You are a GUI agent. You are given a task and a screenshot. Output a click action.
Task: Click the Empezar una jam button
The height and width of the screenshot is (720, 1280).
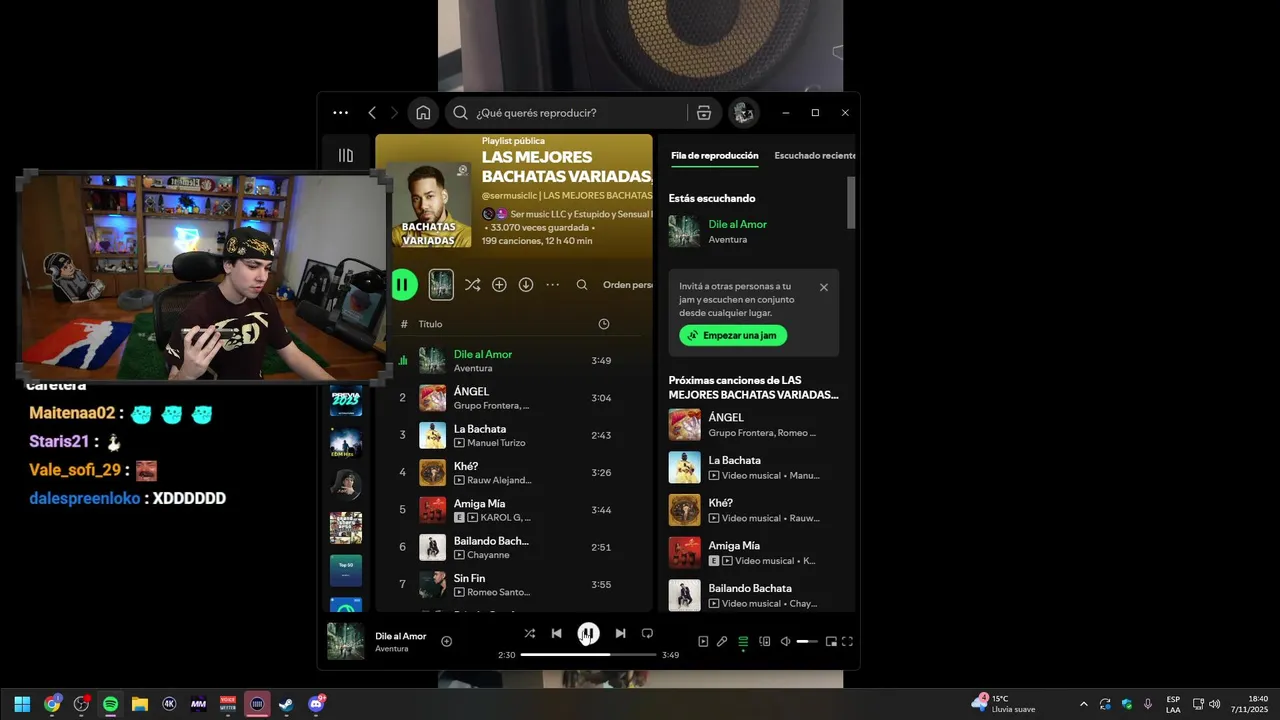pos(733,336)
